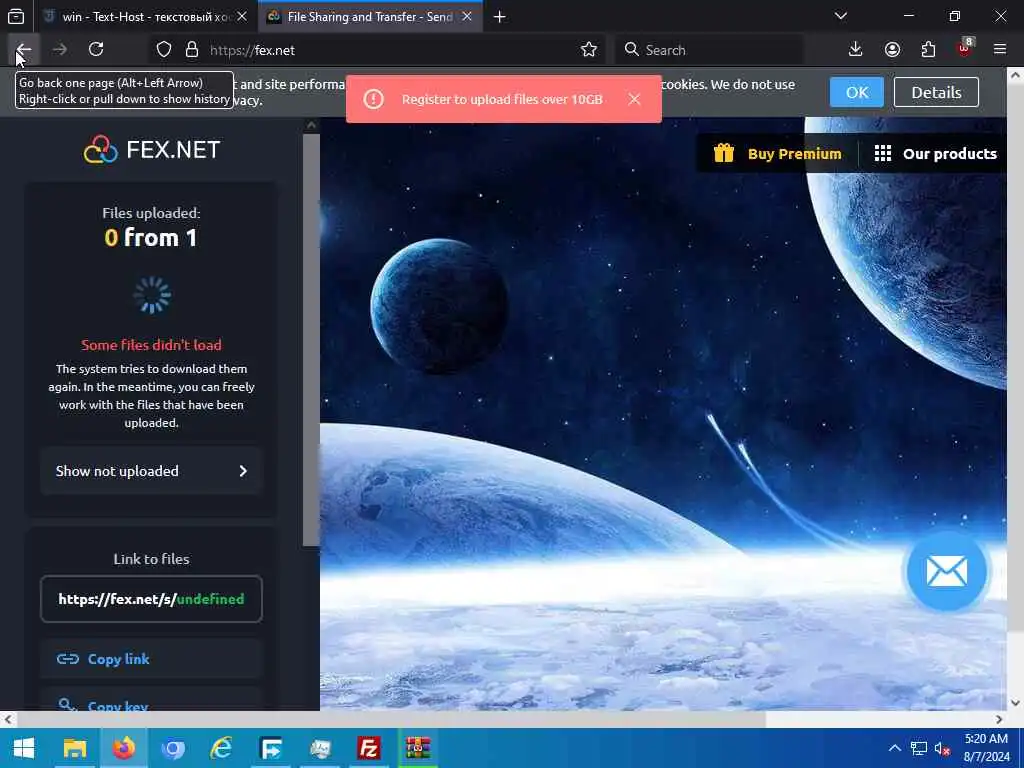
Task: Open FileZilla from taskbar
Action: pos(368,748)
